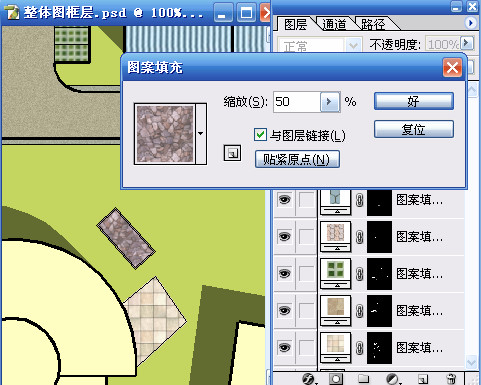The image size is (481, 385).
Task: Switch to the 路径 tab
Action: point(373,24)
